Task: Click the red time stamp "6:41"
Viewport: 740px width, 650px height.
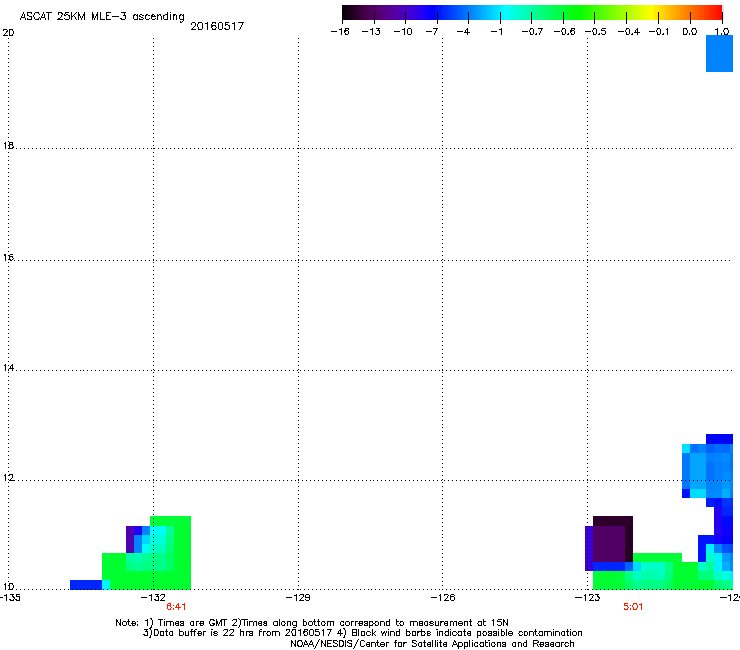Action: [176, 607]
